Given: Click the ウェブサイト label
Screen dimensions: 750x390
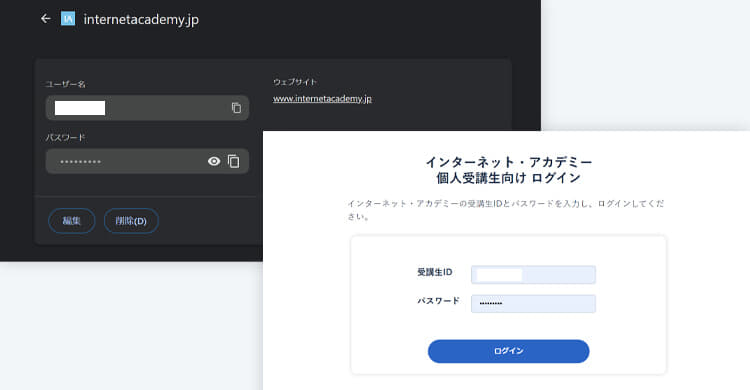Looking at the screenshot, I should point(295,82).
